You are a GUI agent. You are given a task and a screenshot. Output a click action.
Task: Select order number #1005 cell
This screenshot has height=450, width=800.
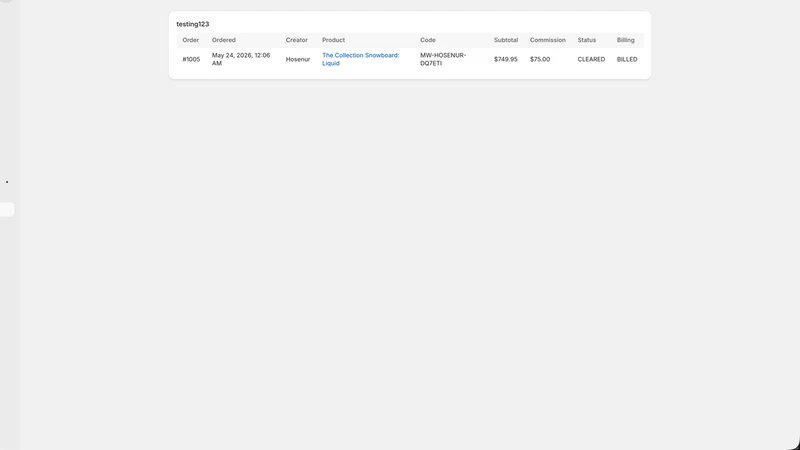coord(191,59)
